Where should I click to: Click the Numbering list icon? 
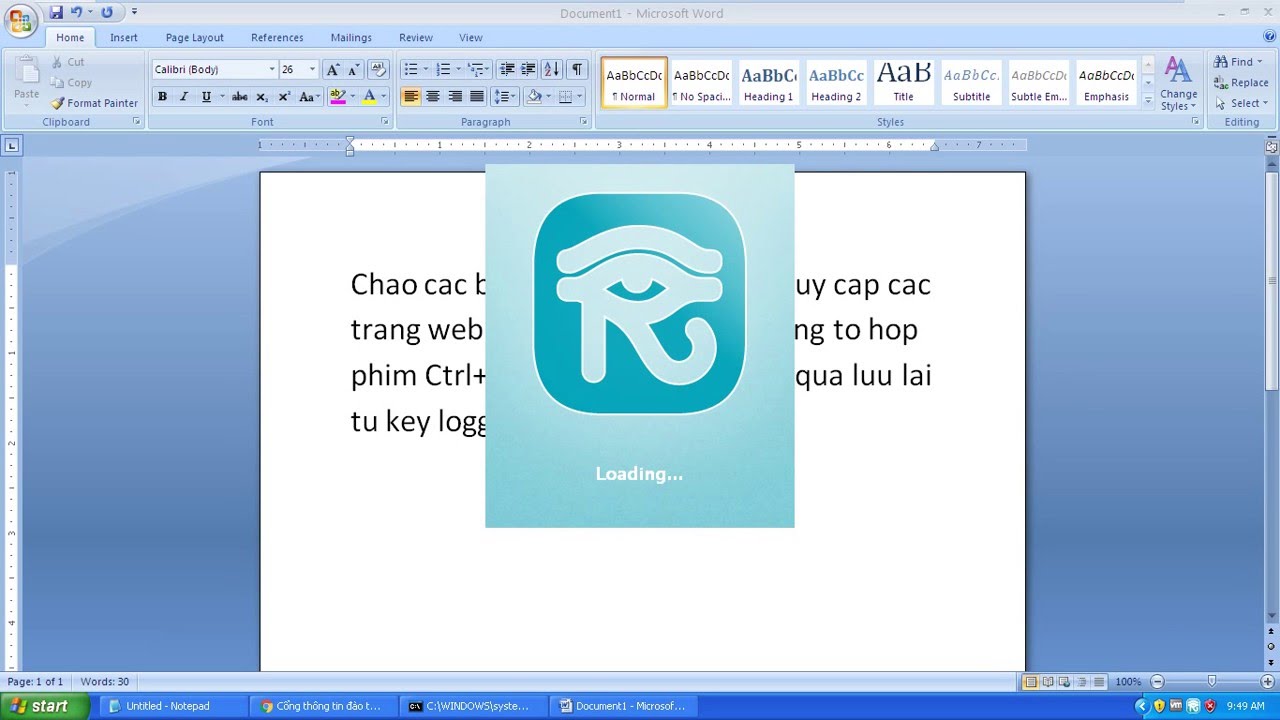pyautogui.click(x=443, y=70)
